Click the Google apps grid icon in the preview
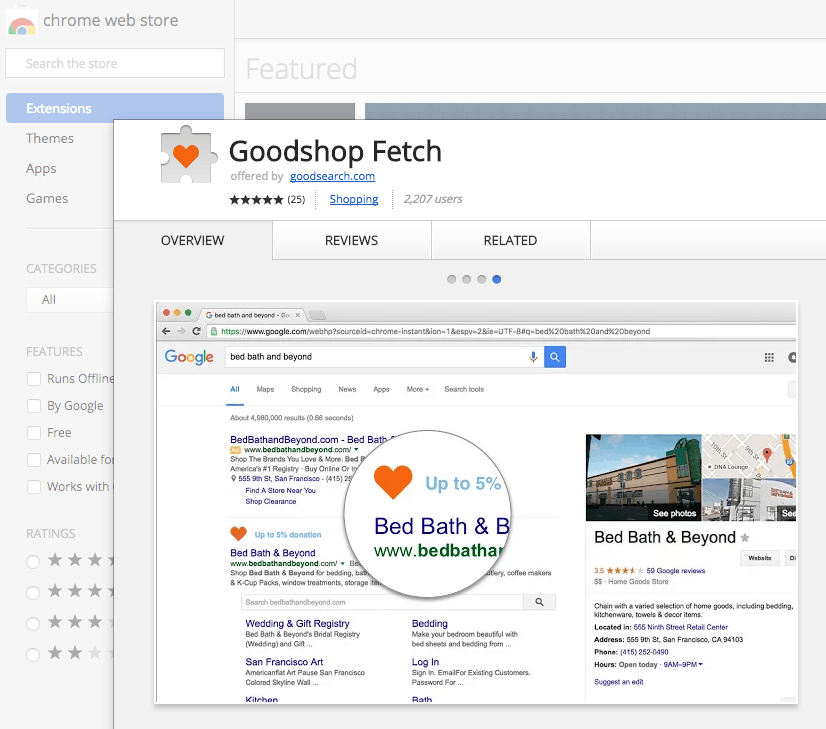 point(769,358)
